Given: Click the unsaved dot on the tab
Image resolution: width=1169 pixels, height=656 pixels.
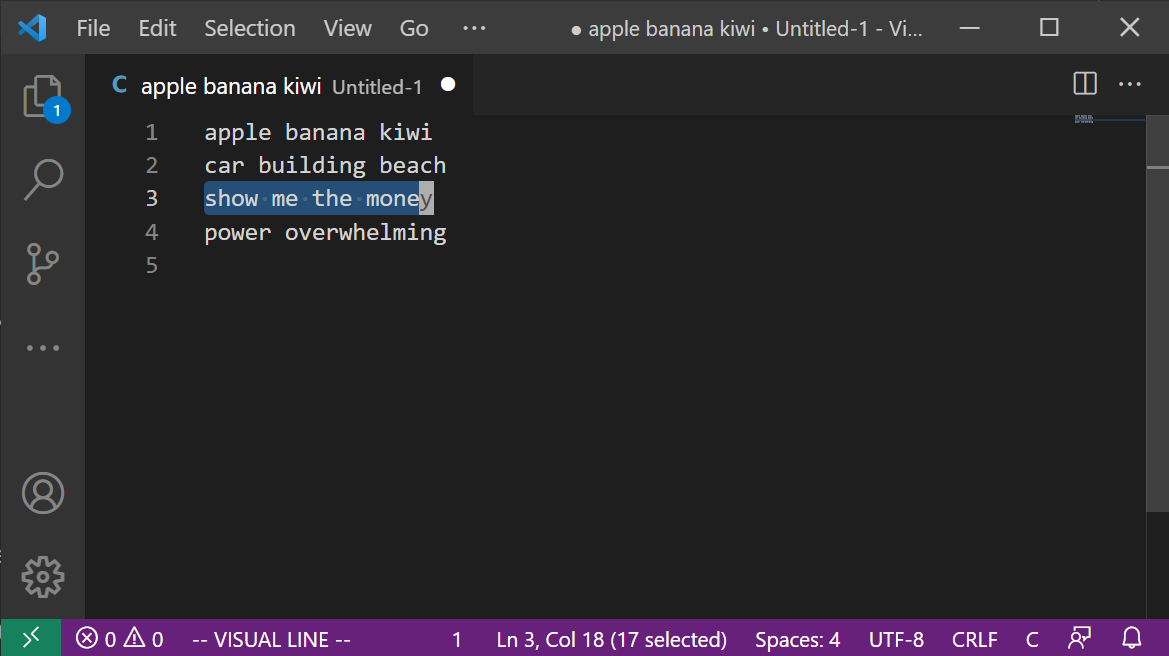Looking at the screenshot, I should (x=447, y=84).
